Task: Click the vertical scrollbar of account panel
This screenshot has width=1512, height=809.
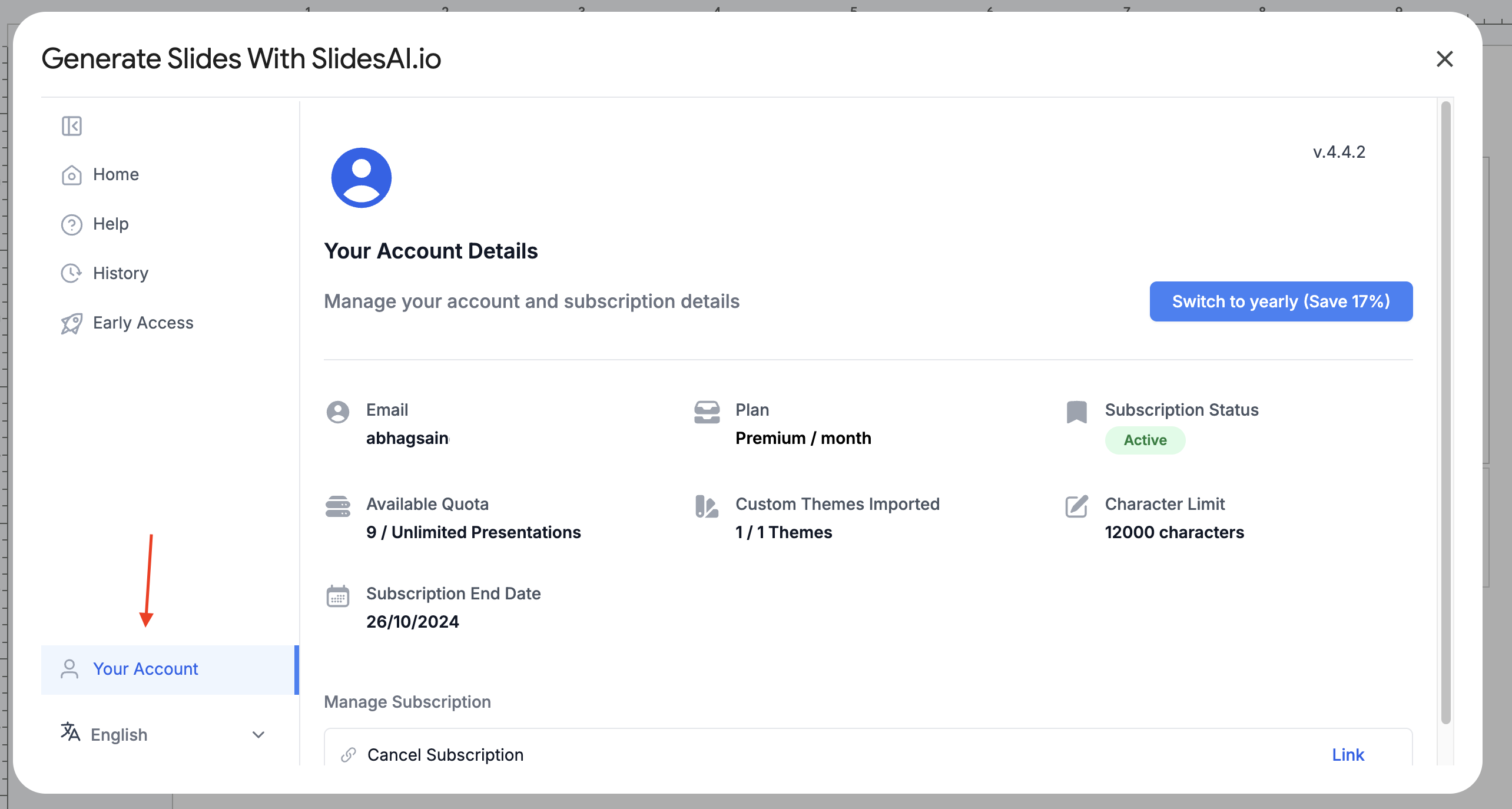Action: pos(1445,412)
